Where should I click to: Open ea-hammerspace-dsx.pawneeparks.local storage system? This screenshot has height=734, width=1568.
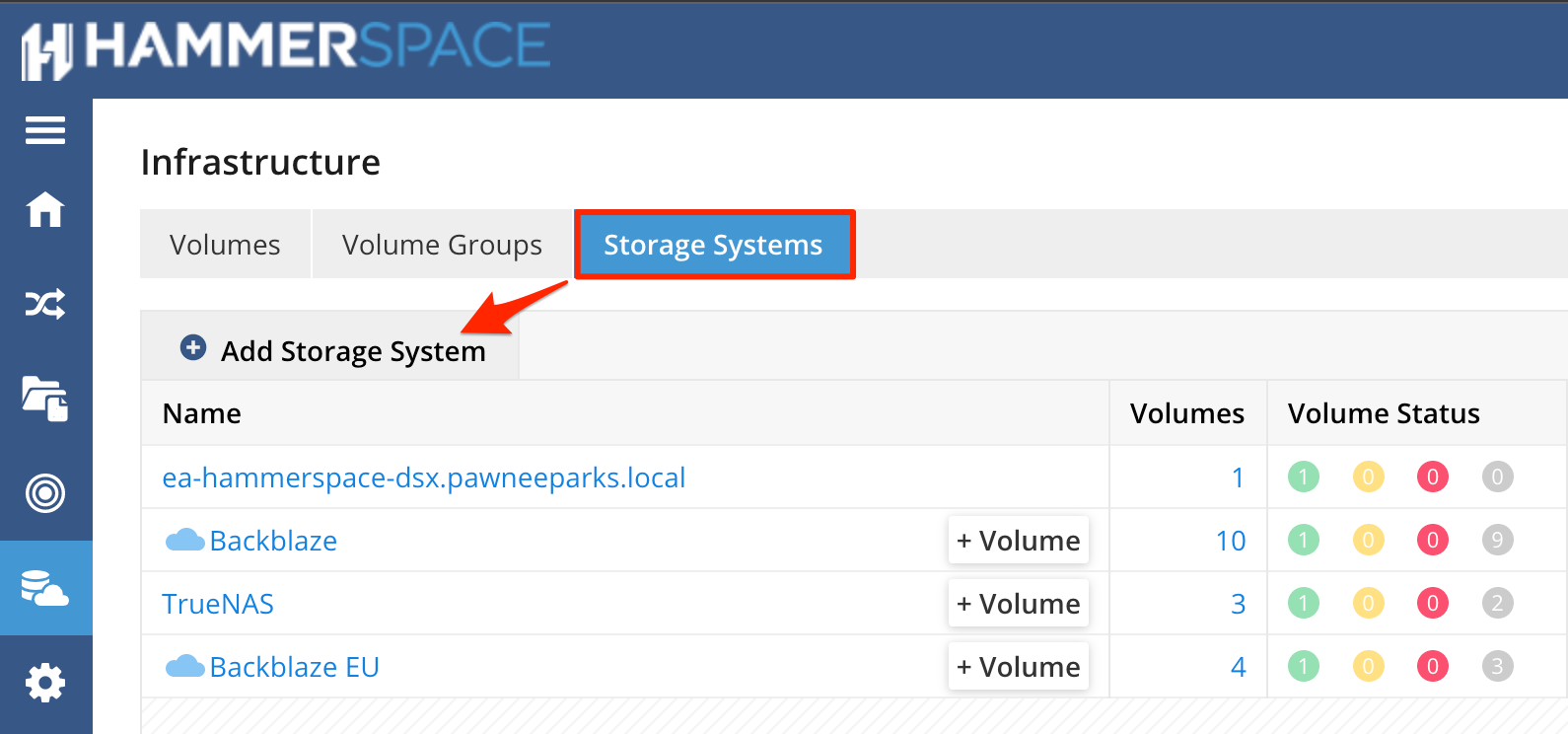(x=424, y=477)
